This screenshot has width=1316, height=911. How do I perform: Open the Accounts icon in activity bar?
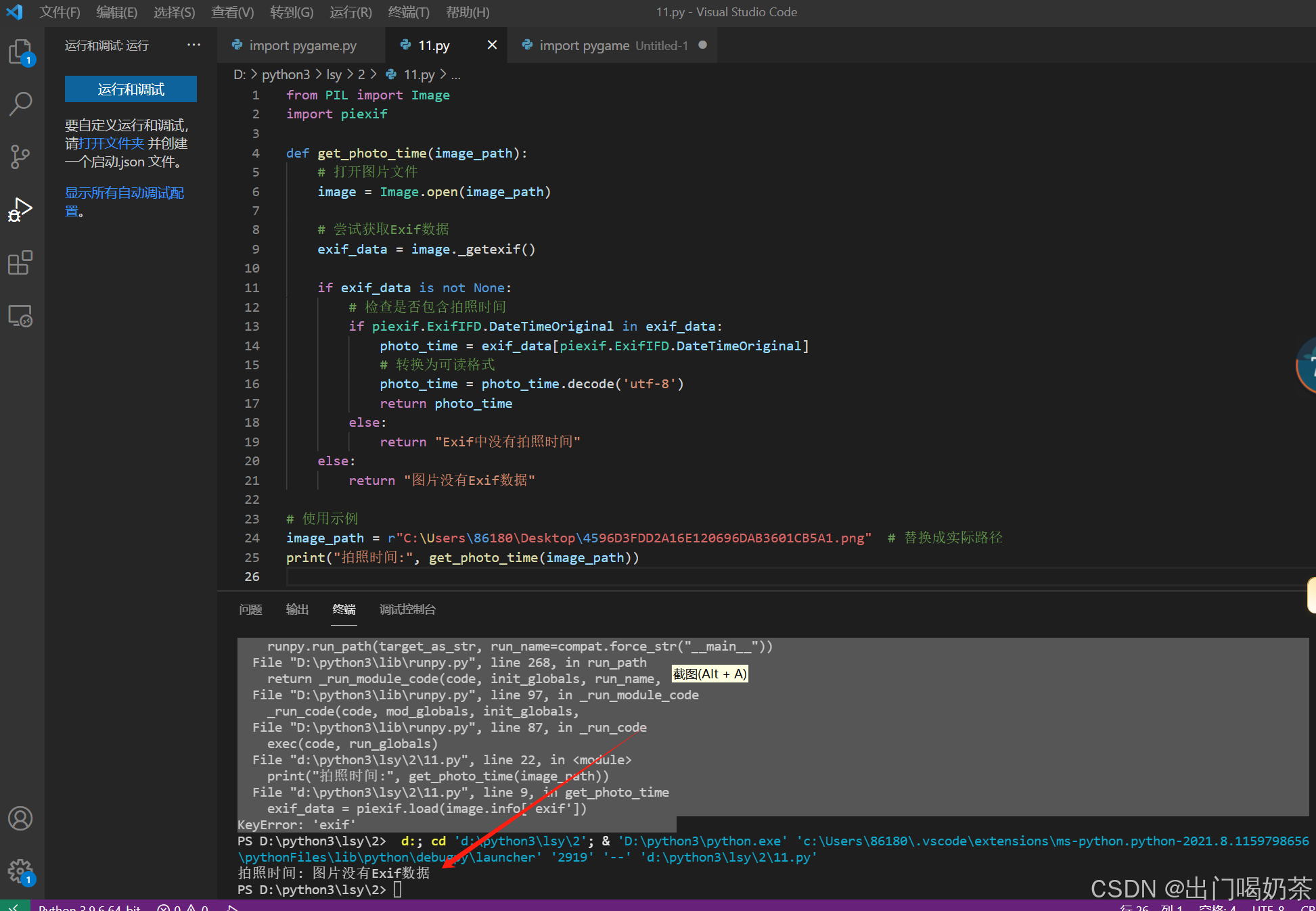(x=20, y=818)
